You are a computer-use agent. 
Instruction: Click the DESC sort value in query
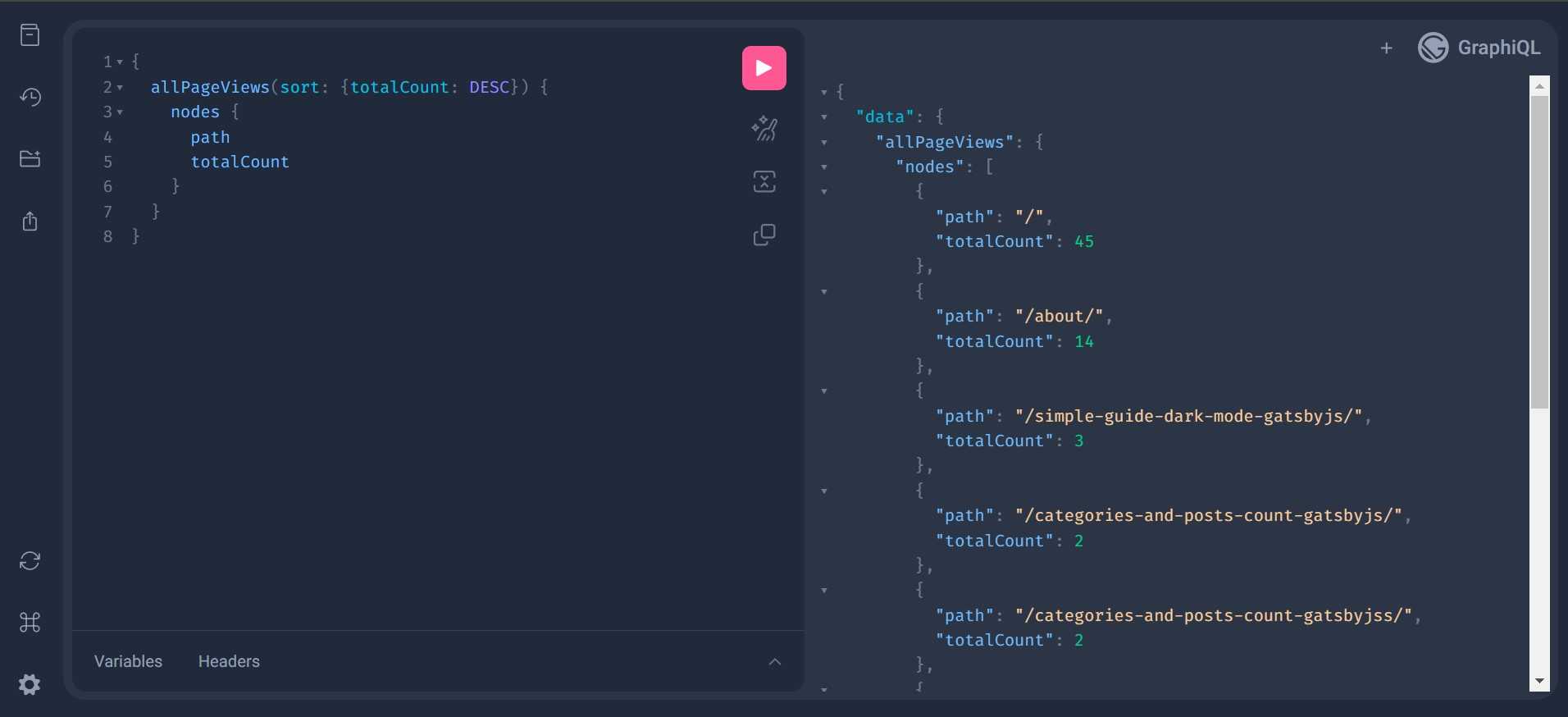[489, 87]
